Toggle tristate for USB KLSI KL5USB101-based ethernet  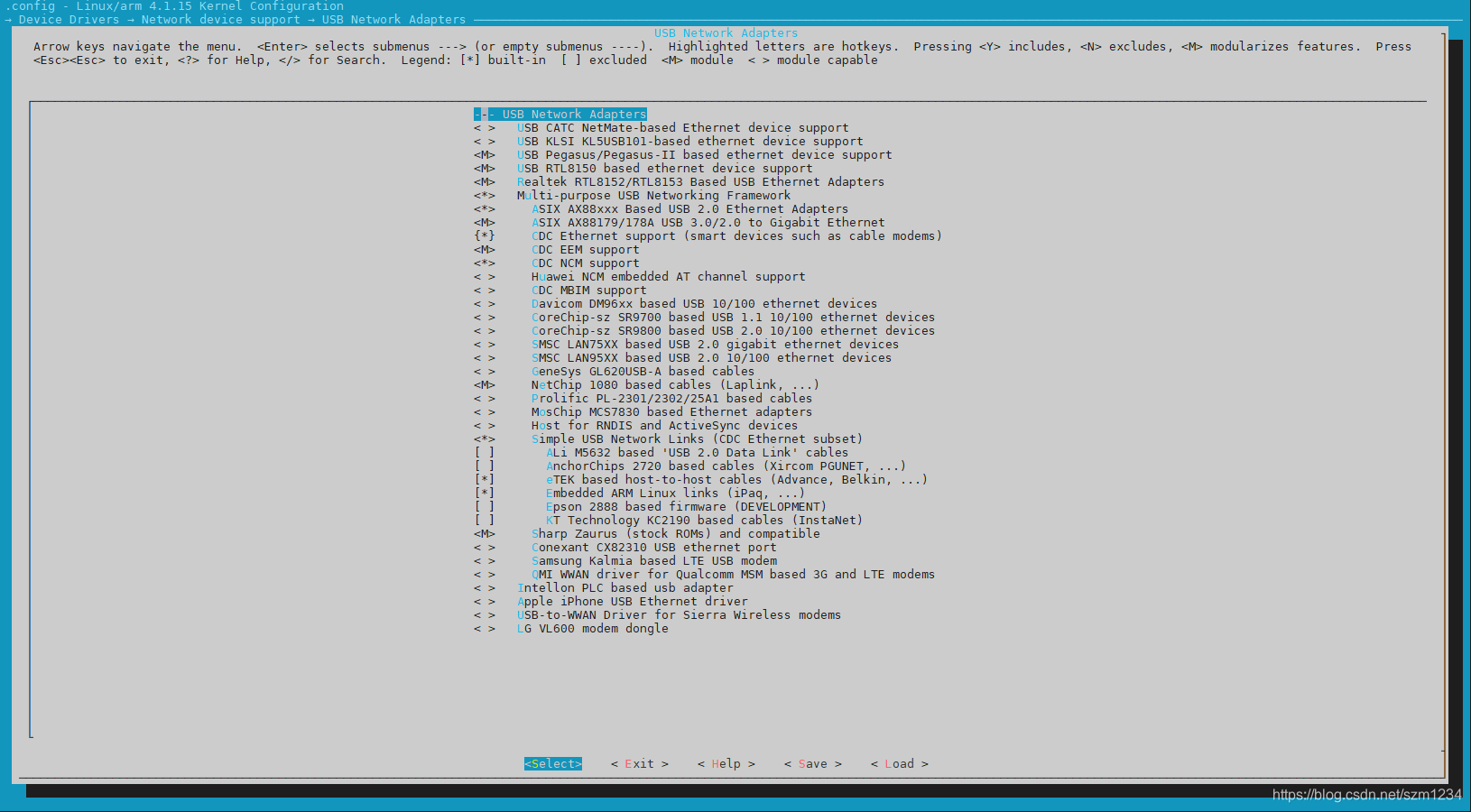tap(485, 142)
